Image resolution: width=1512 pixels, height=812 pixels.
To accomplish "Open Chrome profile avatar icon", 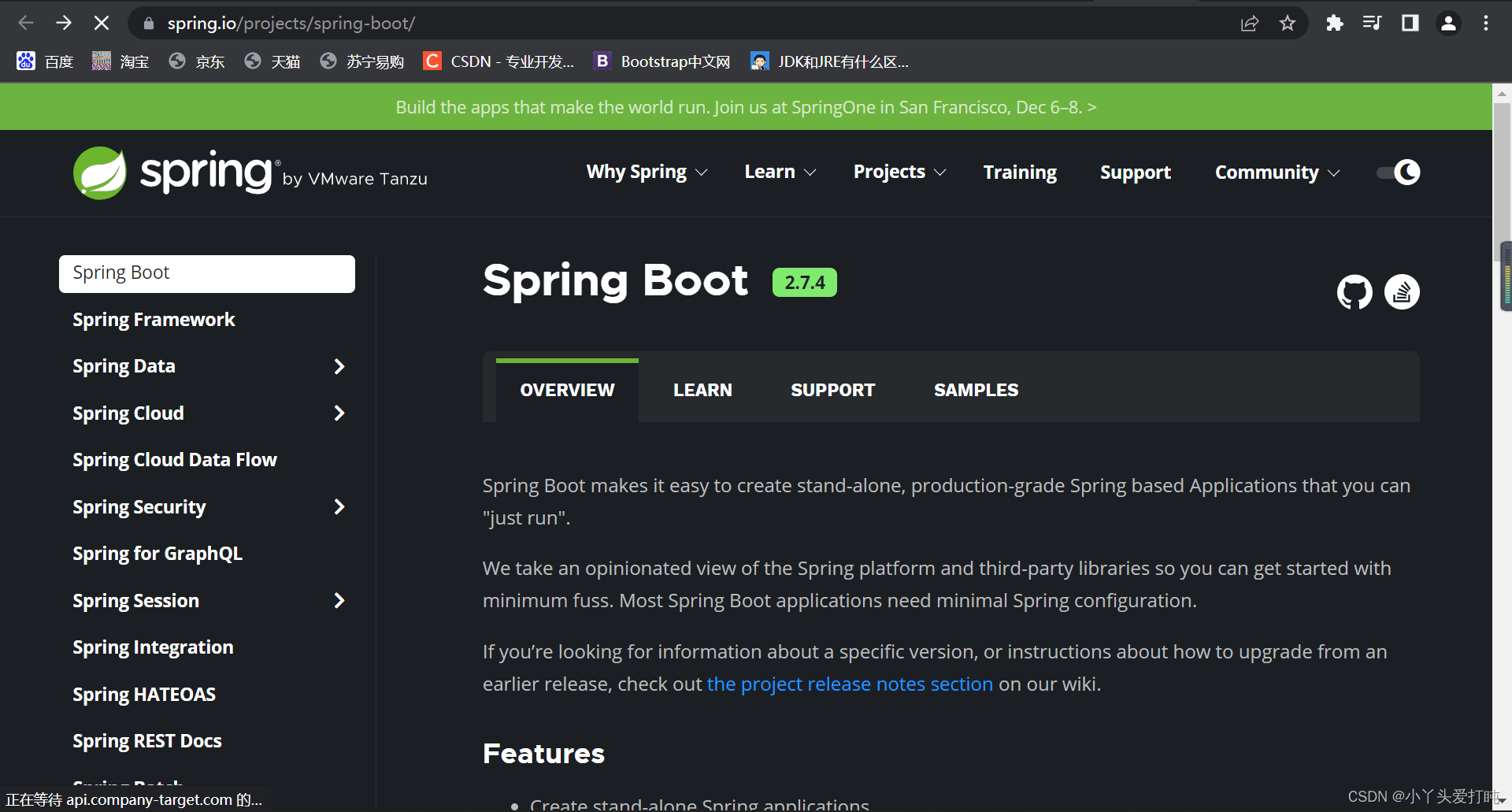I will pyautogui.click(x=1448, y=23).
